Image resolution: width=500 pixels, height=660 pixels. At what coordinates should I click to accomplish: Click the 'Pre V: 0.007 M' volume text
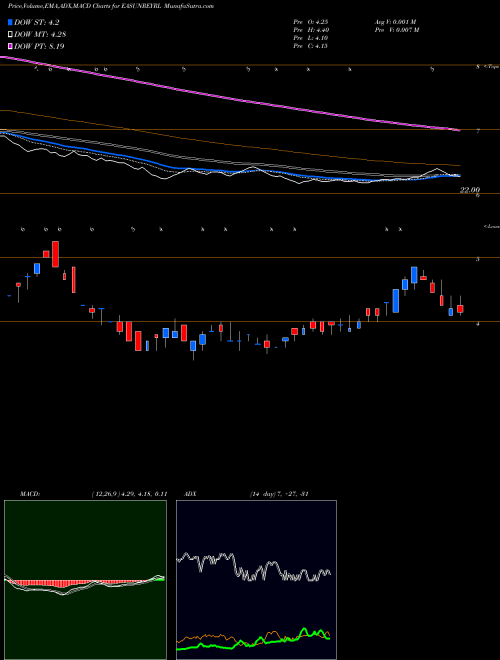coord(397,30)
